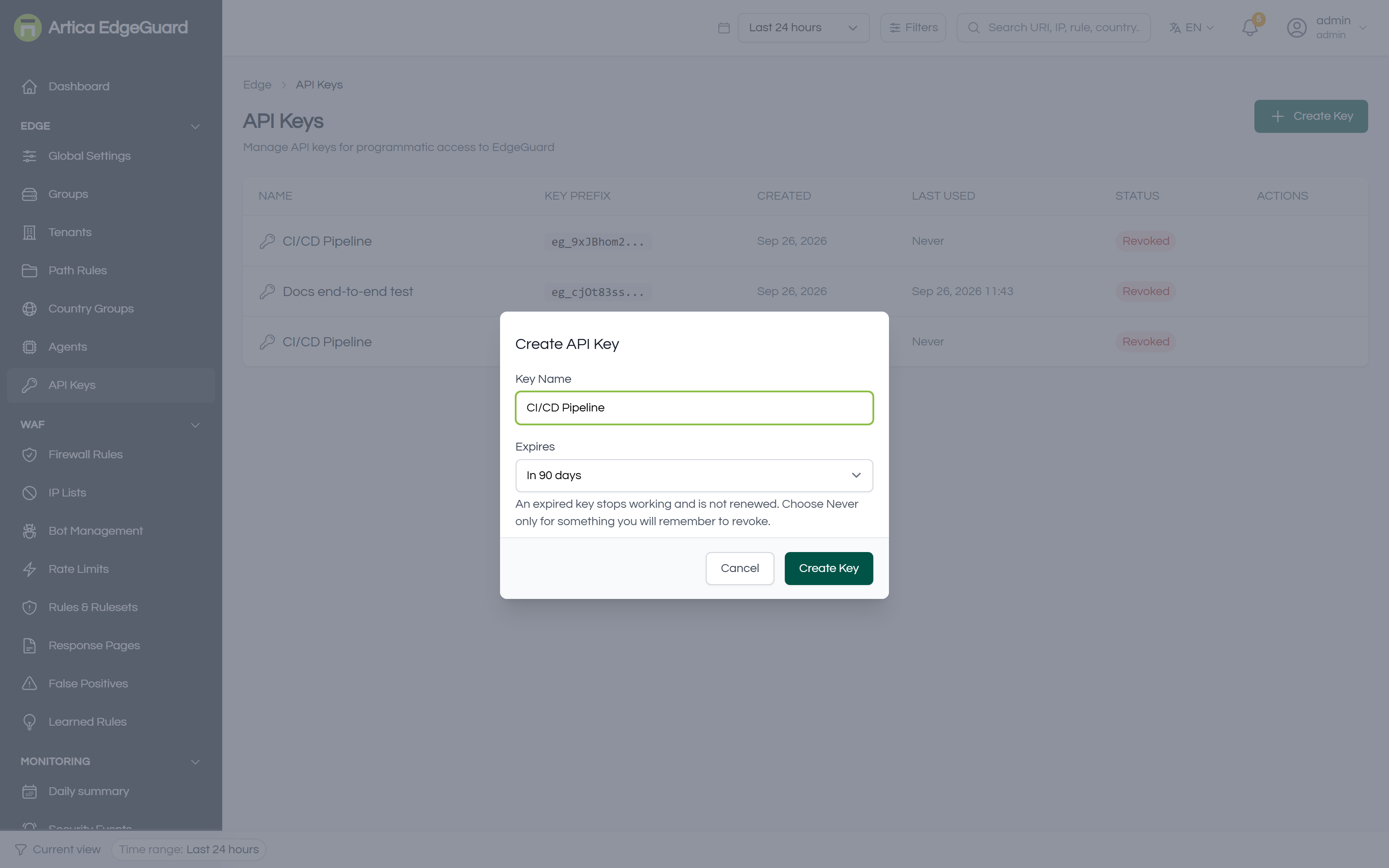Go to API Keys in sidebar
This screenshot has height=868, width=1389.
111,385
